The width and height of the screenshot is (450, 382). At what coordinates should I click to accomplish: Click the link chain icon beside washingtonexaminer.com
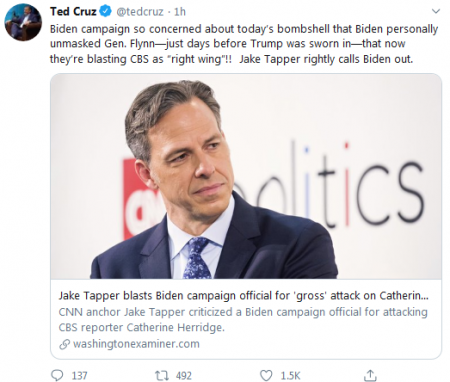(64, 344)
